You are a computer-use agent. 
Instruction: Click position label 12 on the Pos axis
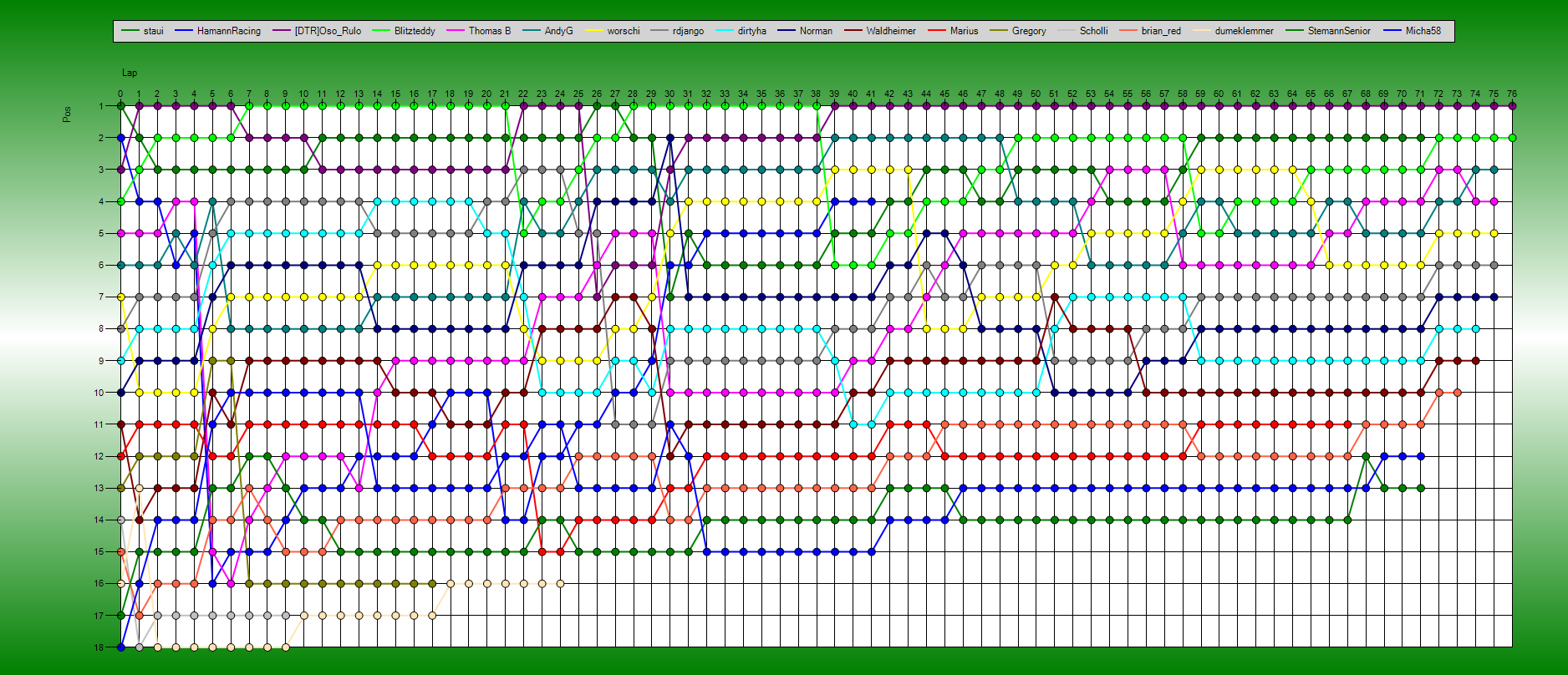coord(99,456)
